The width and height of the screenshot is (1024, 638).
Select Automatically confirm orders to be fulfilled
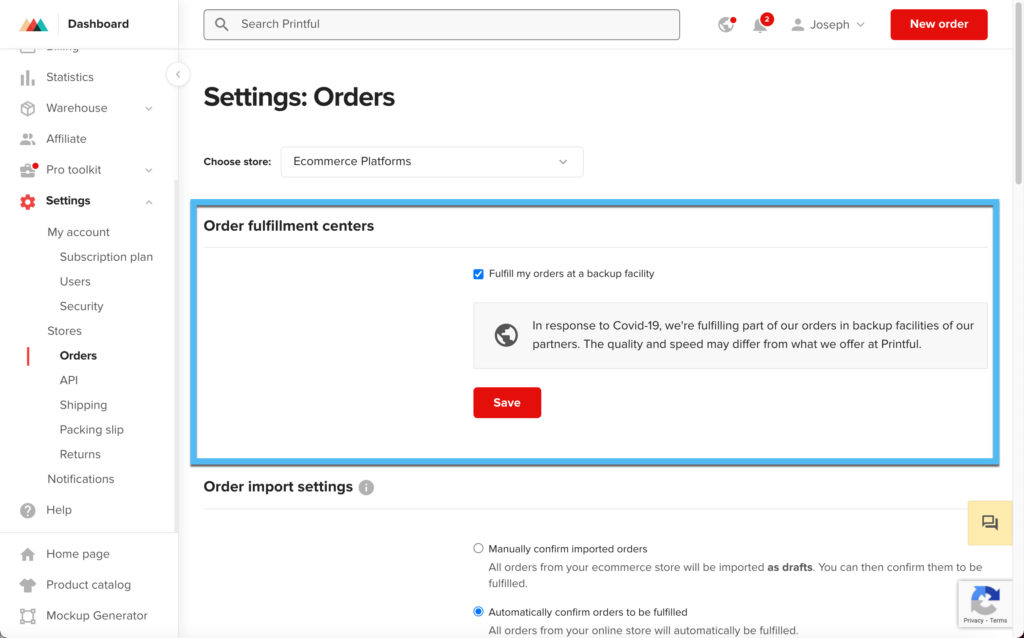[479, 612]
